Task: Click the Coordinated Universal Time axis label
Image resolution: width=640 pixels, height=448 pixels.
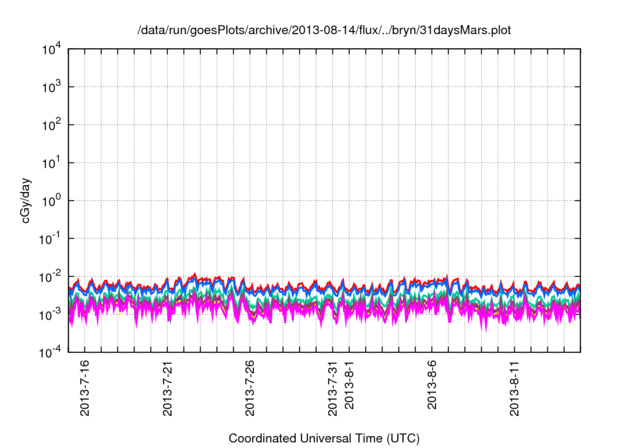Action: click(325, 438)
